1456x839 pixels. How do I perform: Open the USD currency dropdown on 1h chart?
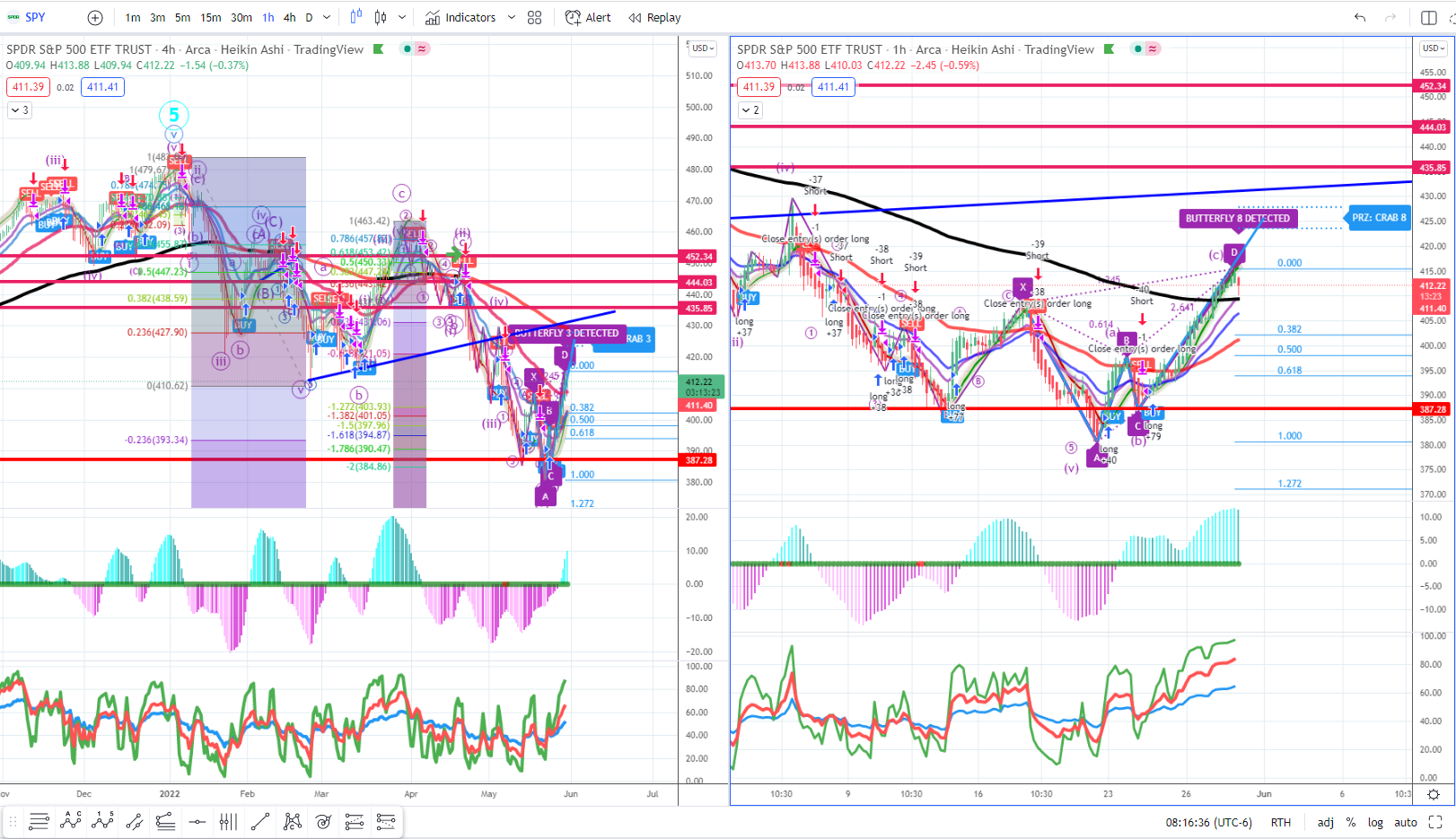[1433, 48]
